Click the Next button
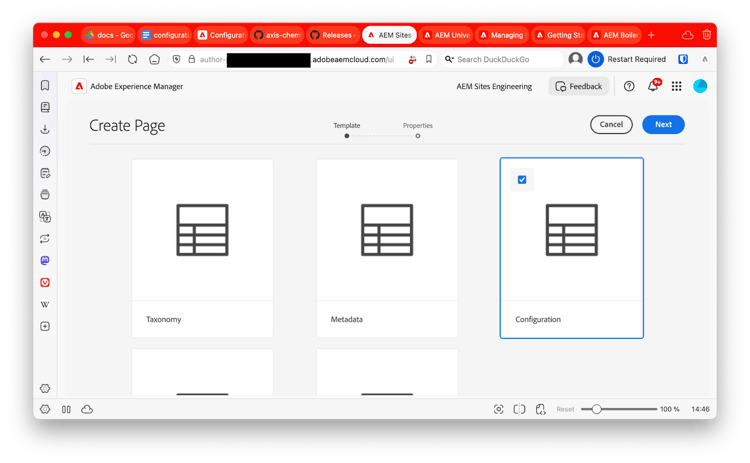 click(x=663, y=124)
